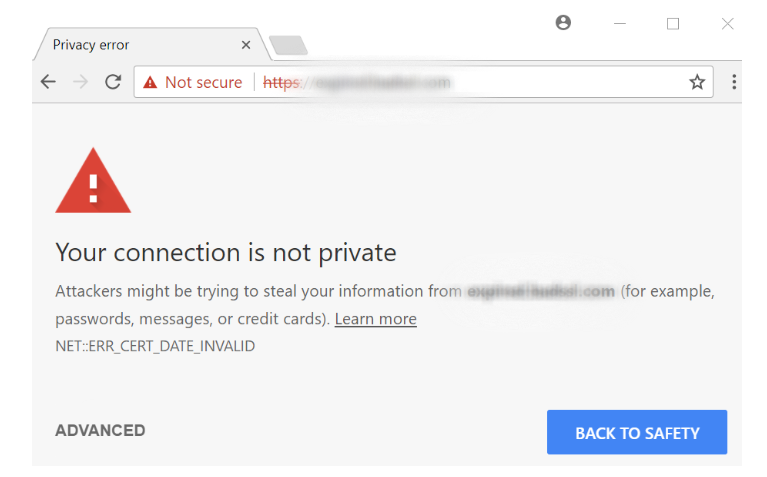Close the Privacy error tab
The height and width of the screenshot is (477, 767).
coord(246,45)
